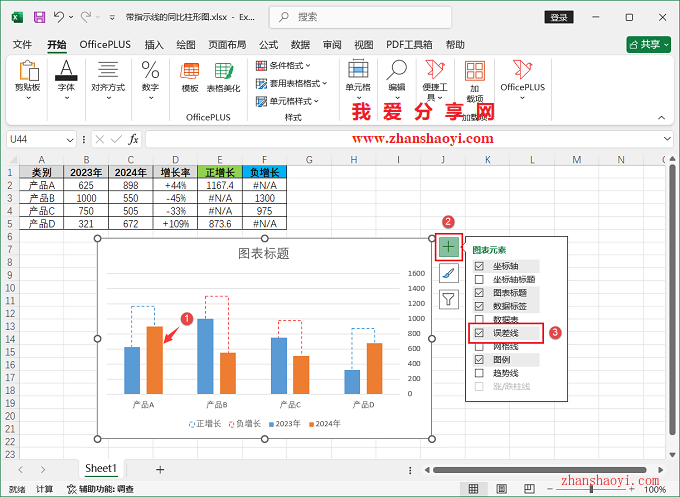Open the Chart Filters funnel button
Screen dimensions: 680x497
449,298
